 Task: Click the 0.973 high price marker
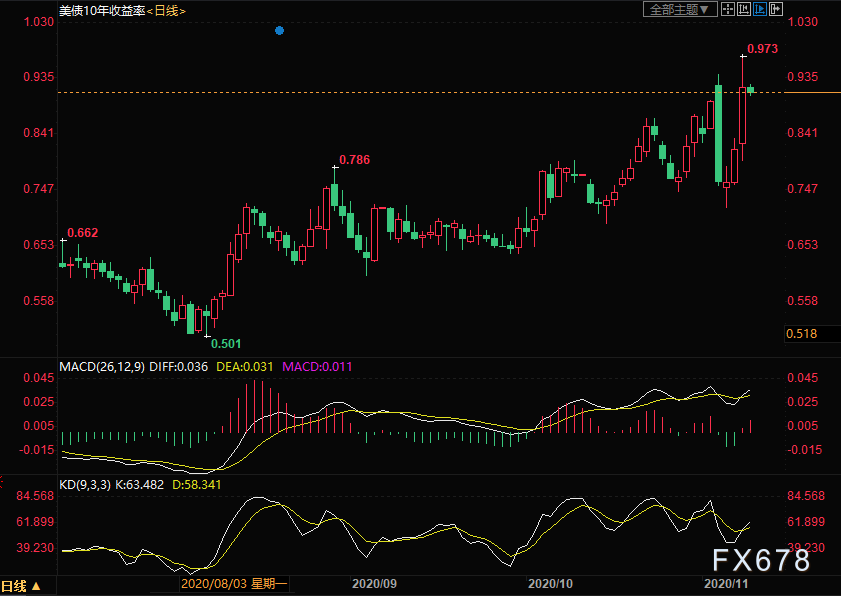[x=762, y=48]
